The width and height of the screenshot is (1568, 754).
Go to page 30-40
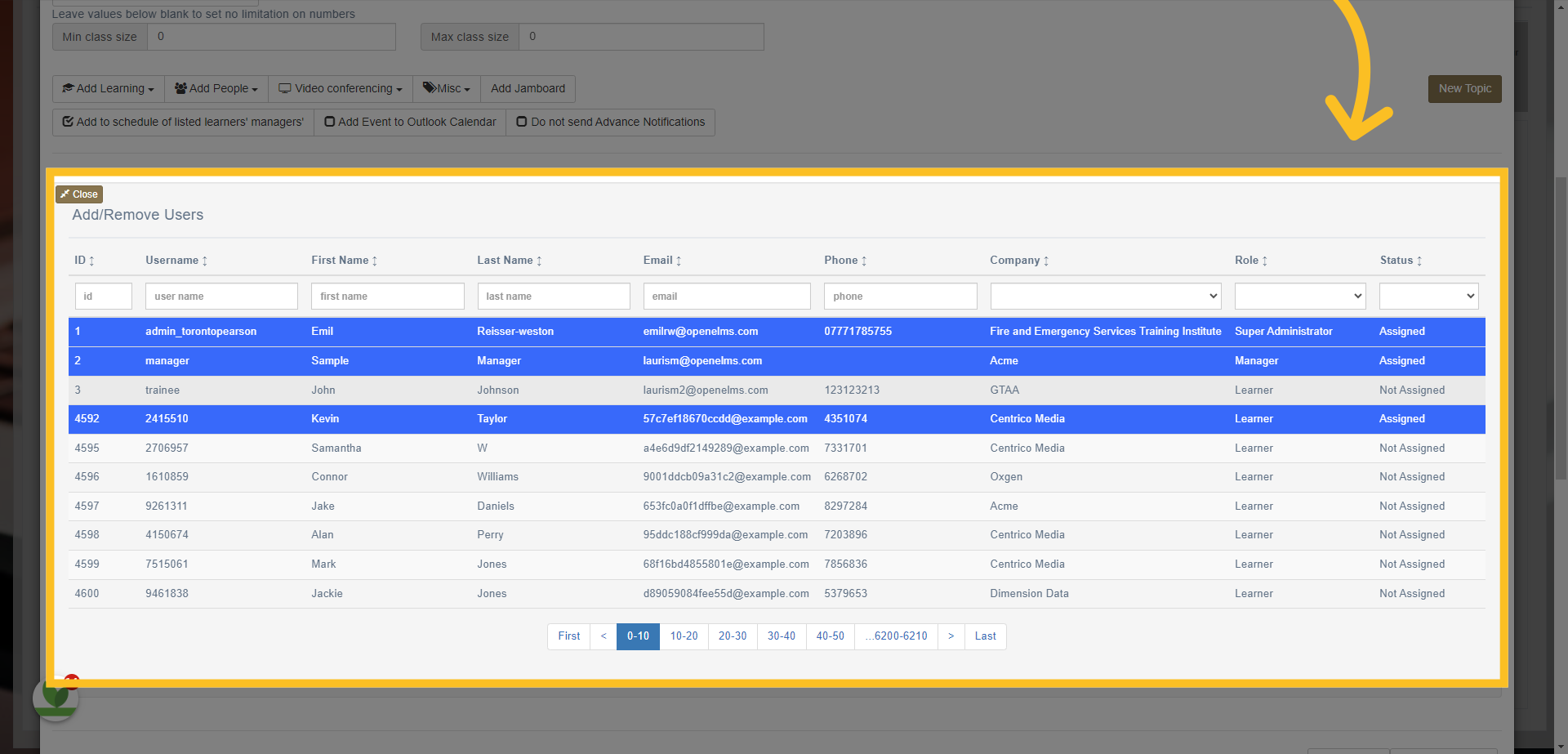coord(782,636)
